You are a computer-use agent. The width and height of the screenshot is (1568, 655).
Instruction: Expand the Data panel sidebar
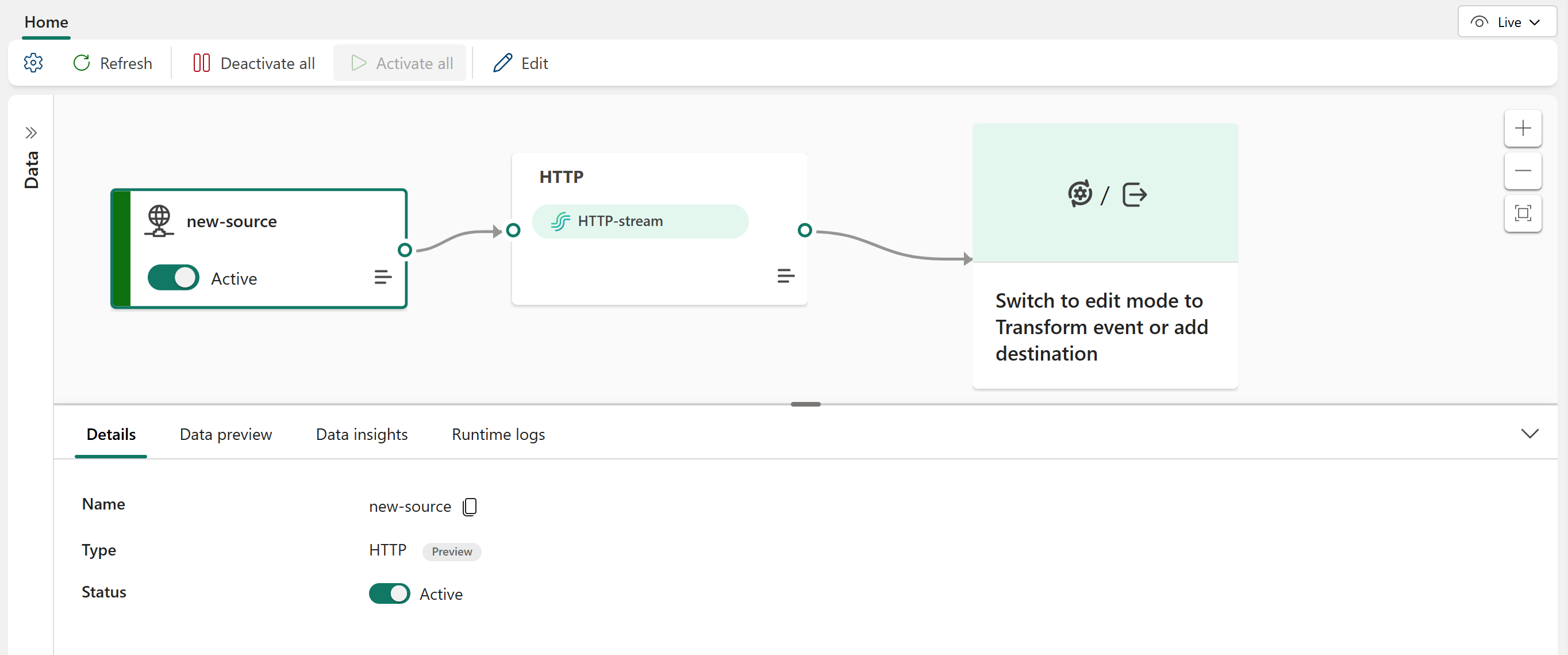click(x=30, y=132)
